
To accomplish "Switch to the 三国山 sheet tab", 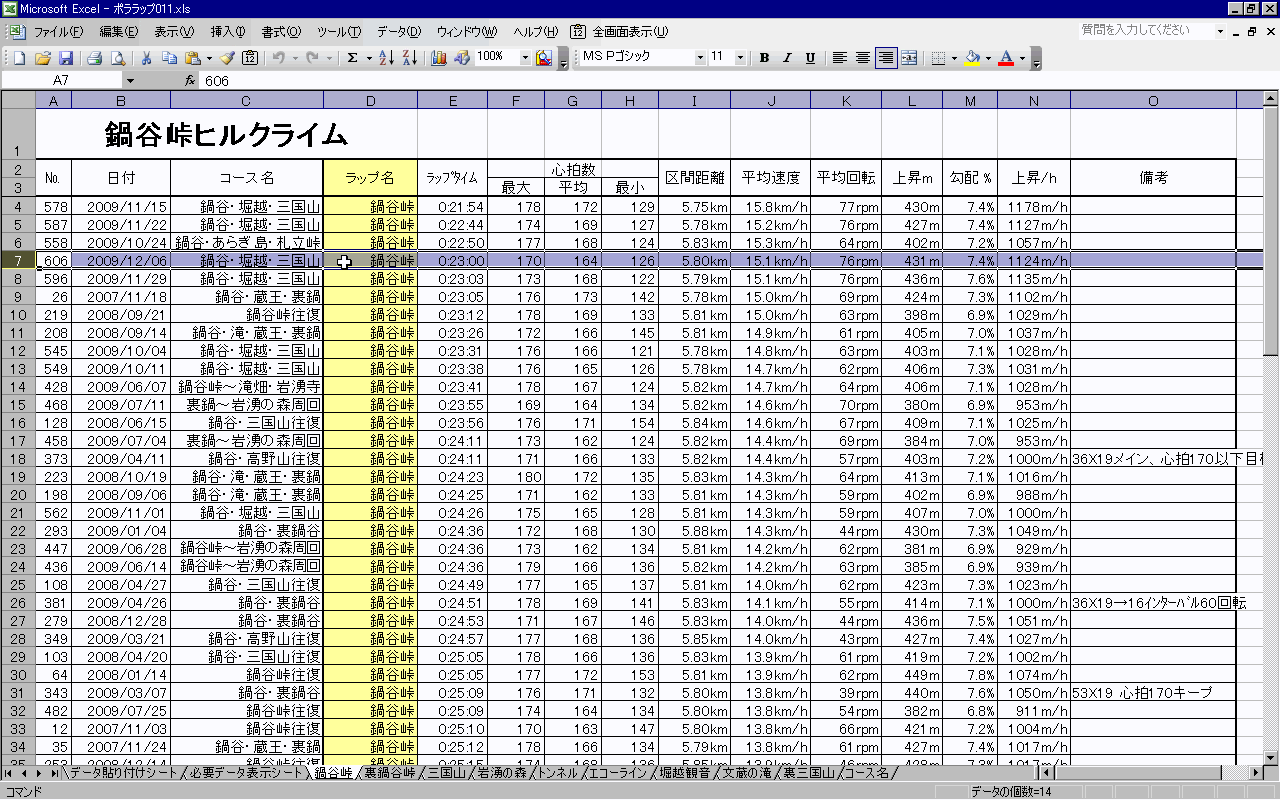I will [446, 773].
